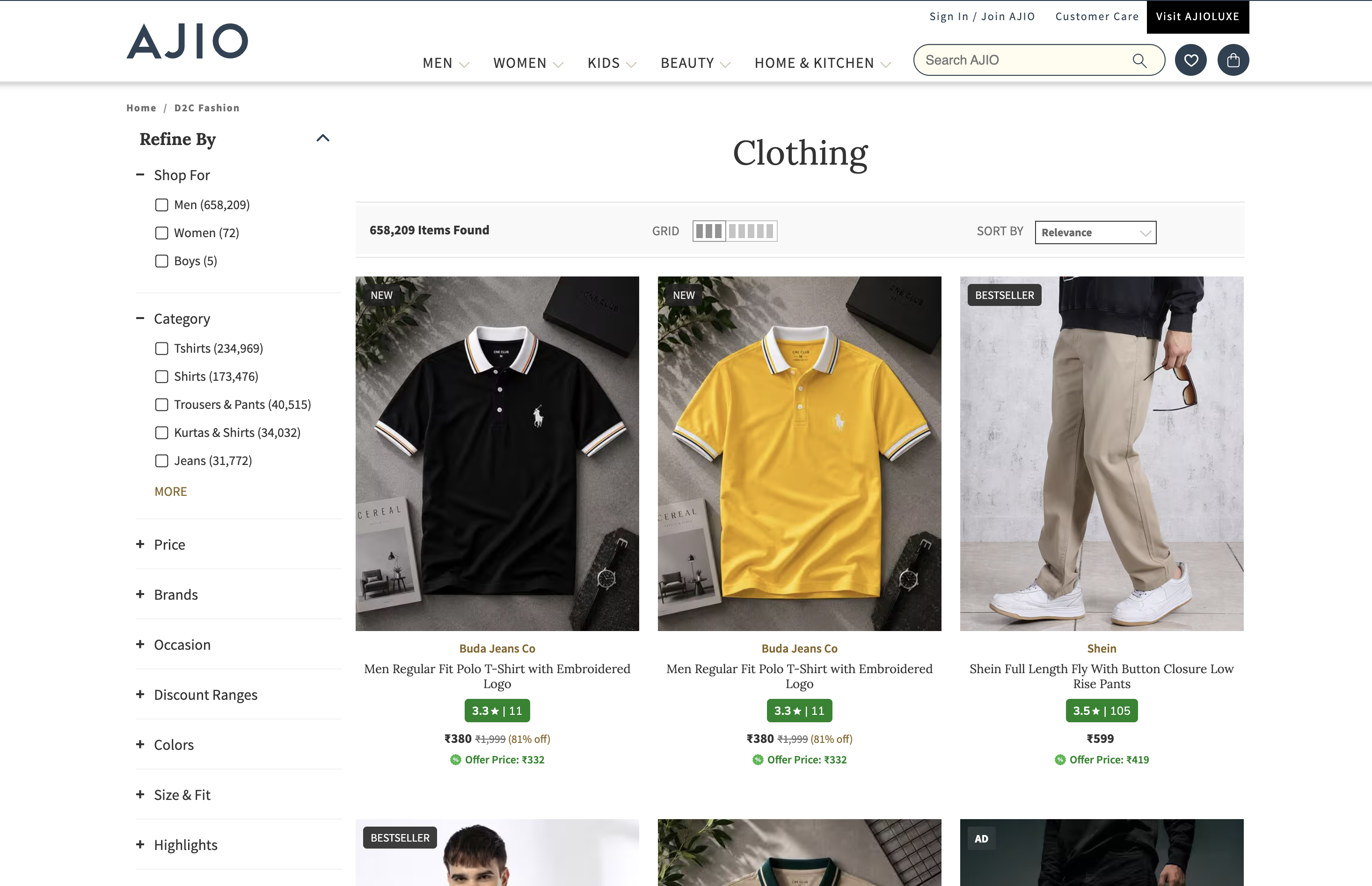Open black polo T-shirt product image
Screen dimensions: 1372x886
[x=497, y=453]
